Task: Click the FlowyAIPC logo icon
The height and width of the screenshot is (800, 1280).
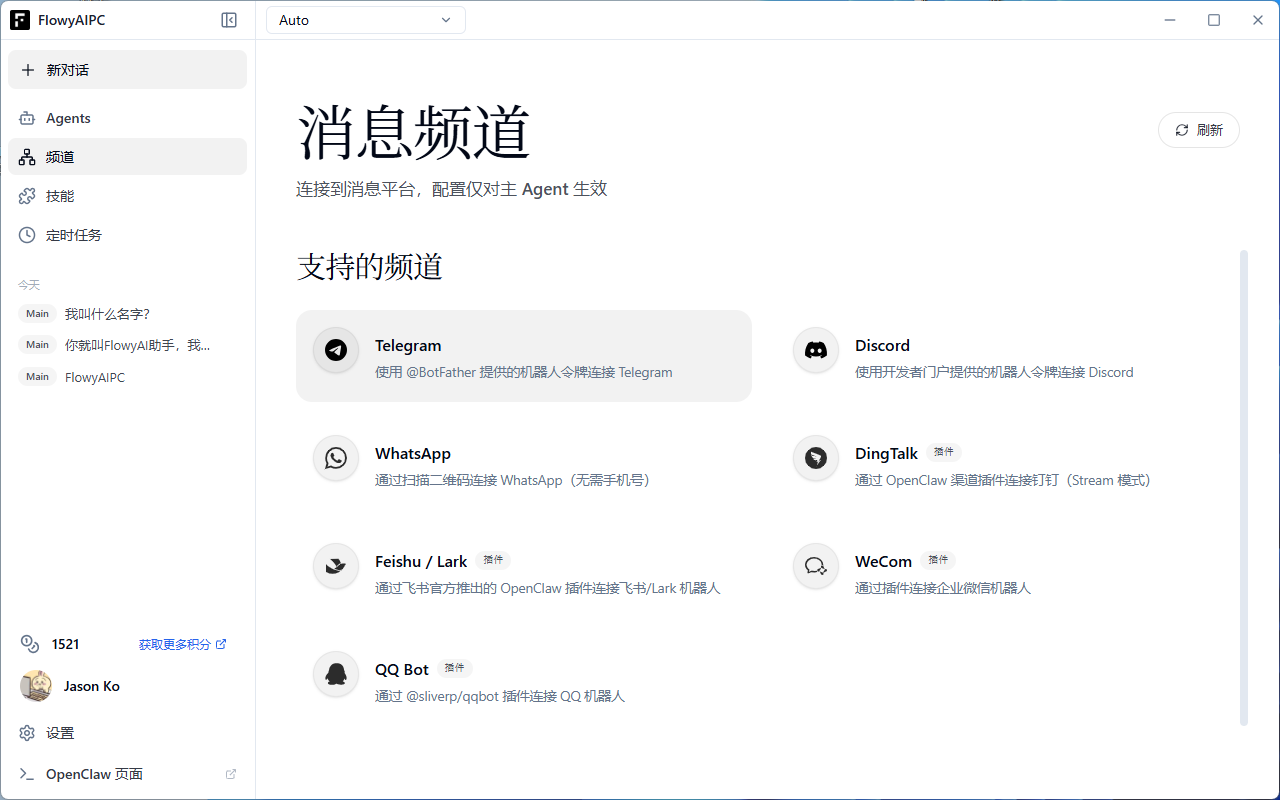Action: coord(20,20)
